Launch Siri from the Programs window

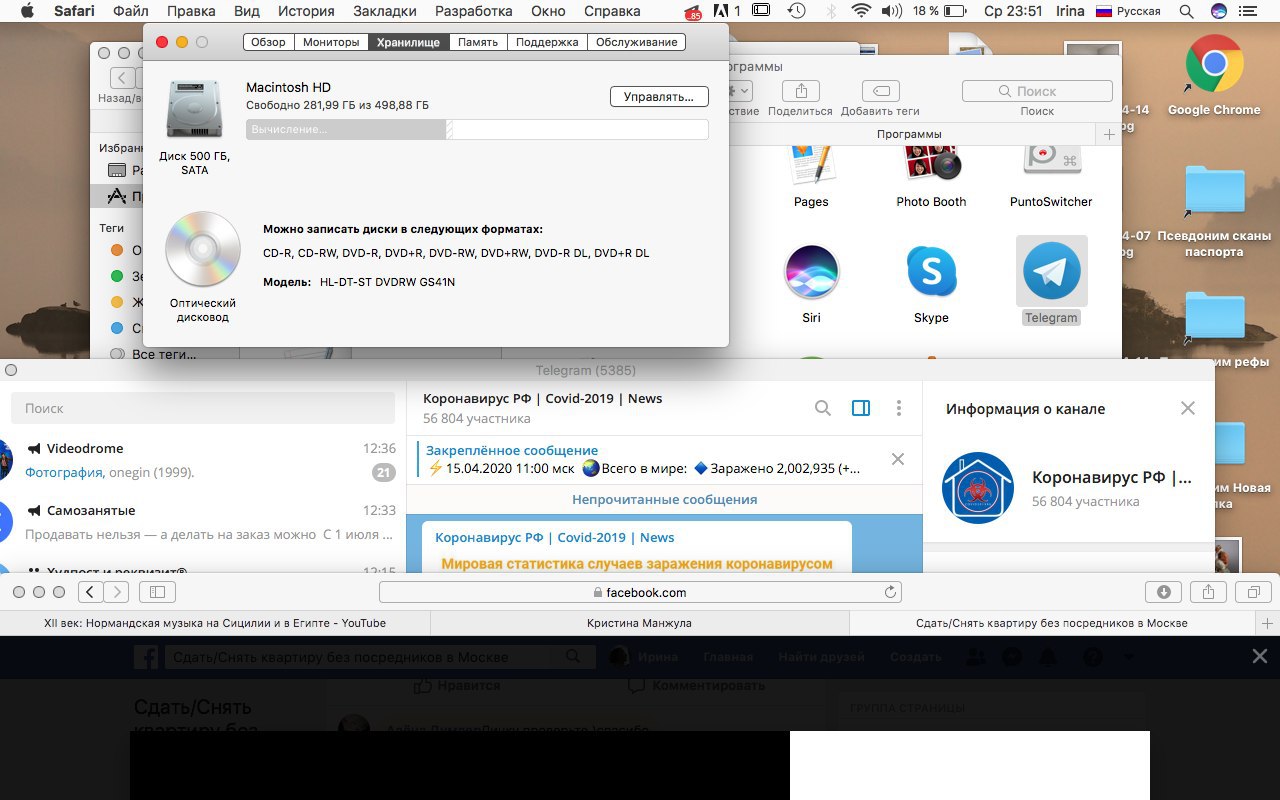click(x=811, y=272)
